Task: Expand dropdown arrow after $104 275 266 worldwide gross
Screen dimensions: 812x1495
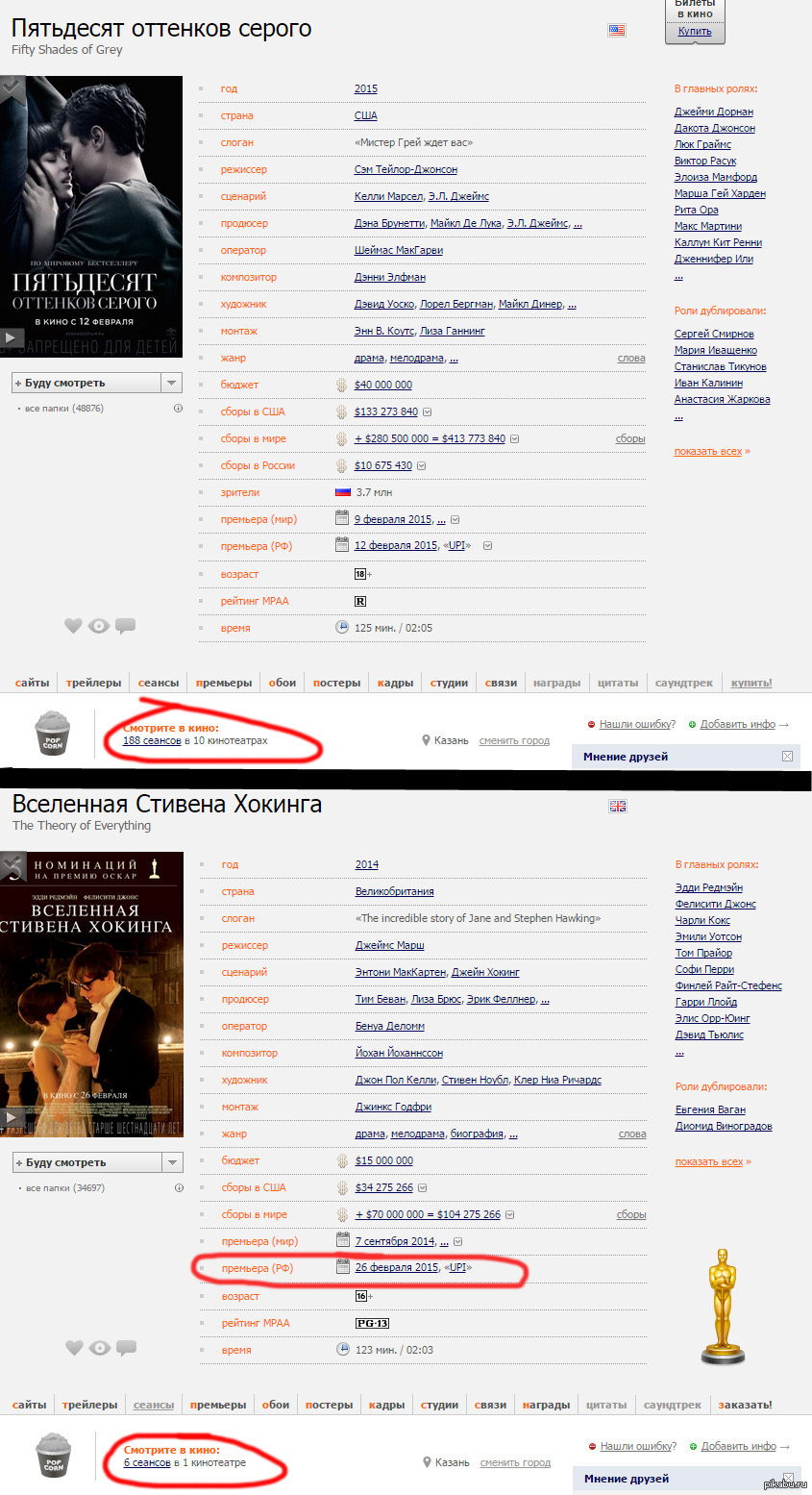Action: coord(509,1214)
